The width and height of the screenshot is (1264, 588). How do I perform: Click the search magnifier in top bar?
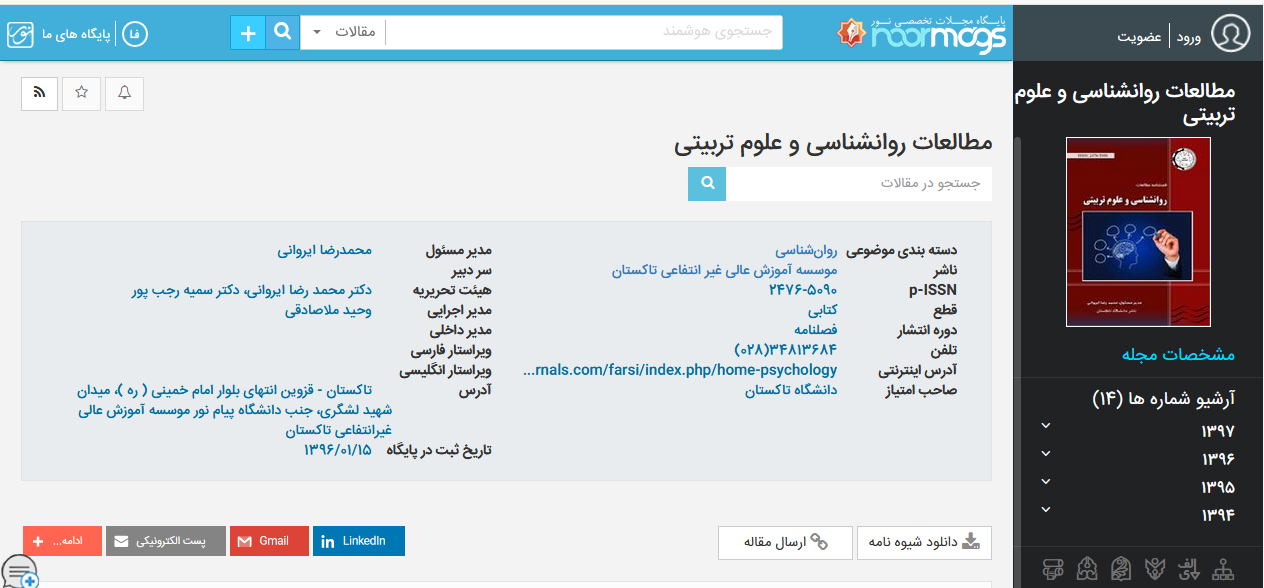(283, 32)
